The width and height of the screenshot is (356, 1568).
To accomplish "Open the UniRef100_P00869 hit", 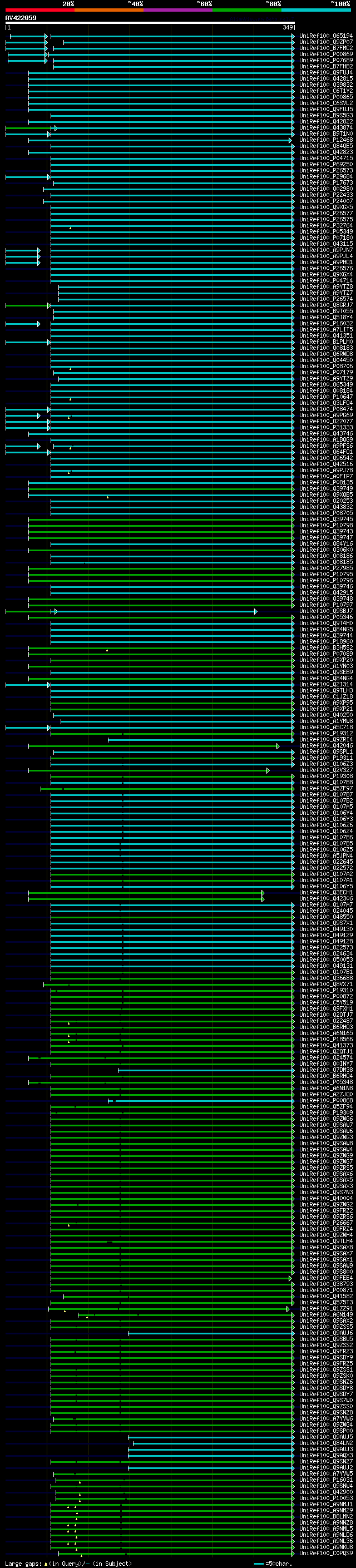I will (326, 54).
